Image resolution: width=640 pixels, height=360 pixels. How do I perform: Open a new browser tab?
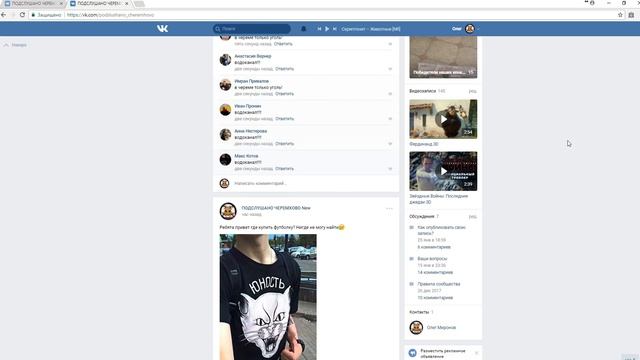(x=139, y=3)
